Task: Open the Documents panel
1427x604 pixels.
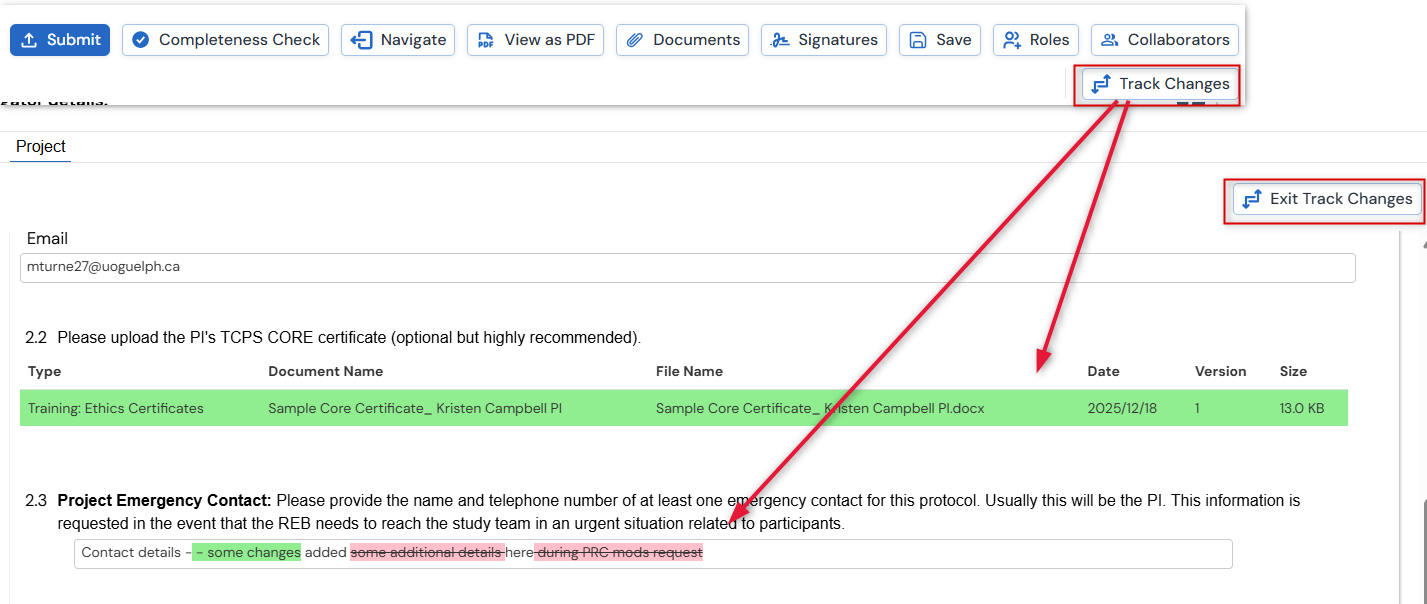Action: tap(683, 40)
